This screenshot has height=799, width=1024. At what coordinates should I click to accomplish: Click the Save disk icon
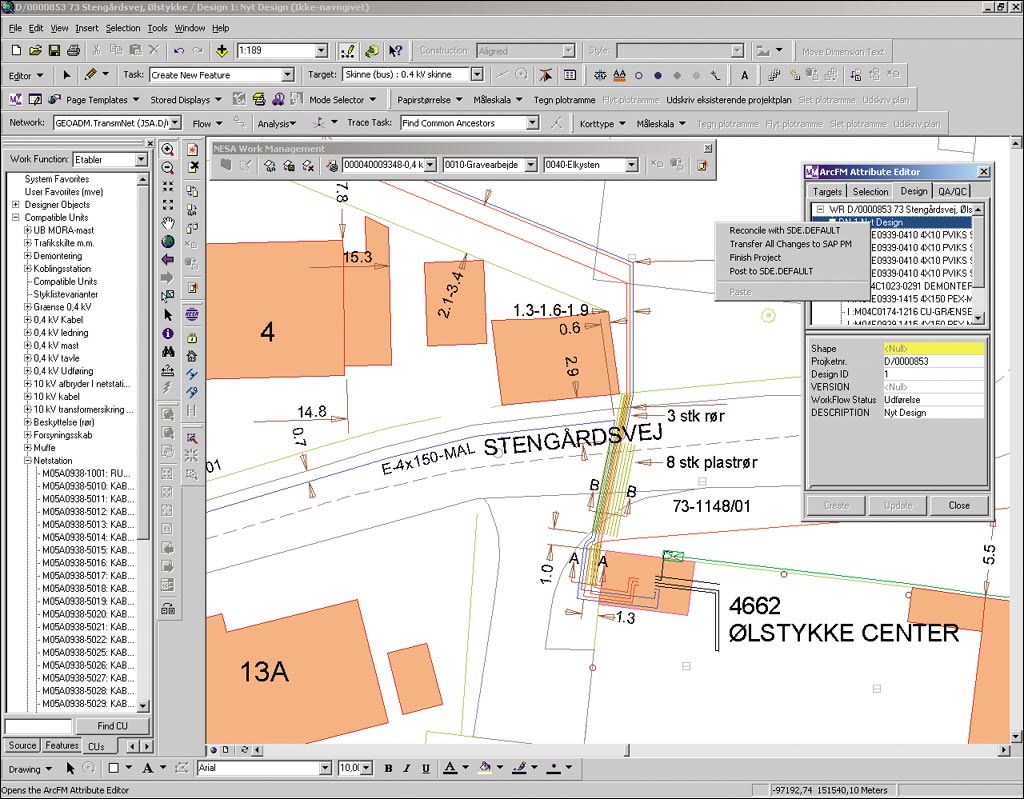click(x=55, y=51)
